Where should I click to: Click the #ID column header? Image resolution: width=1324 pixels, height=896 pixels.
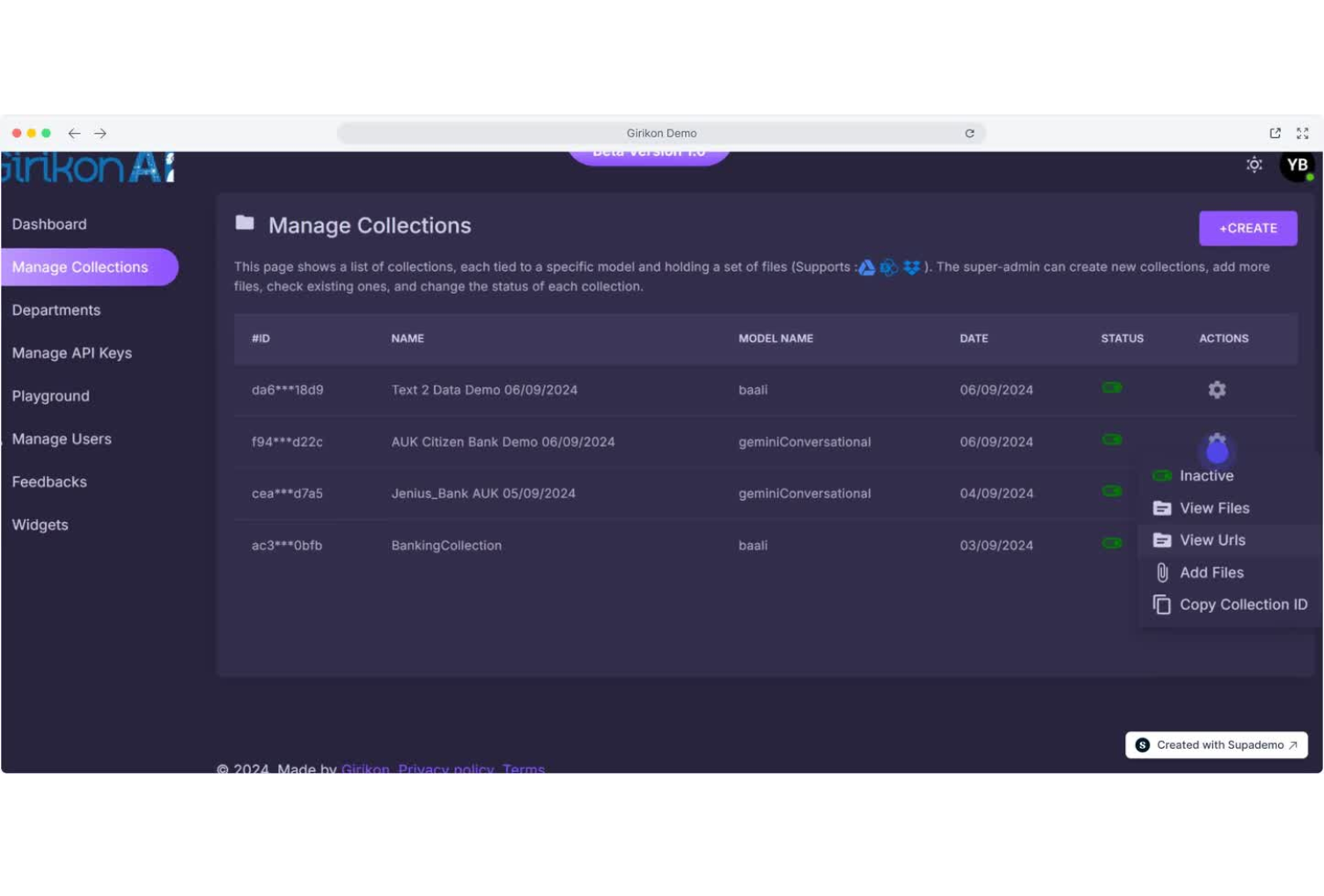pyautogui.click(x=261, y=339)
